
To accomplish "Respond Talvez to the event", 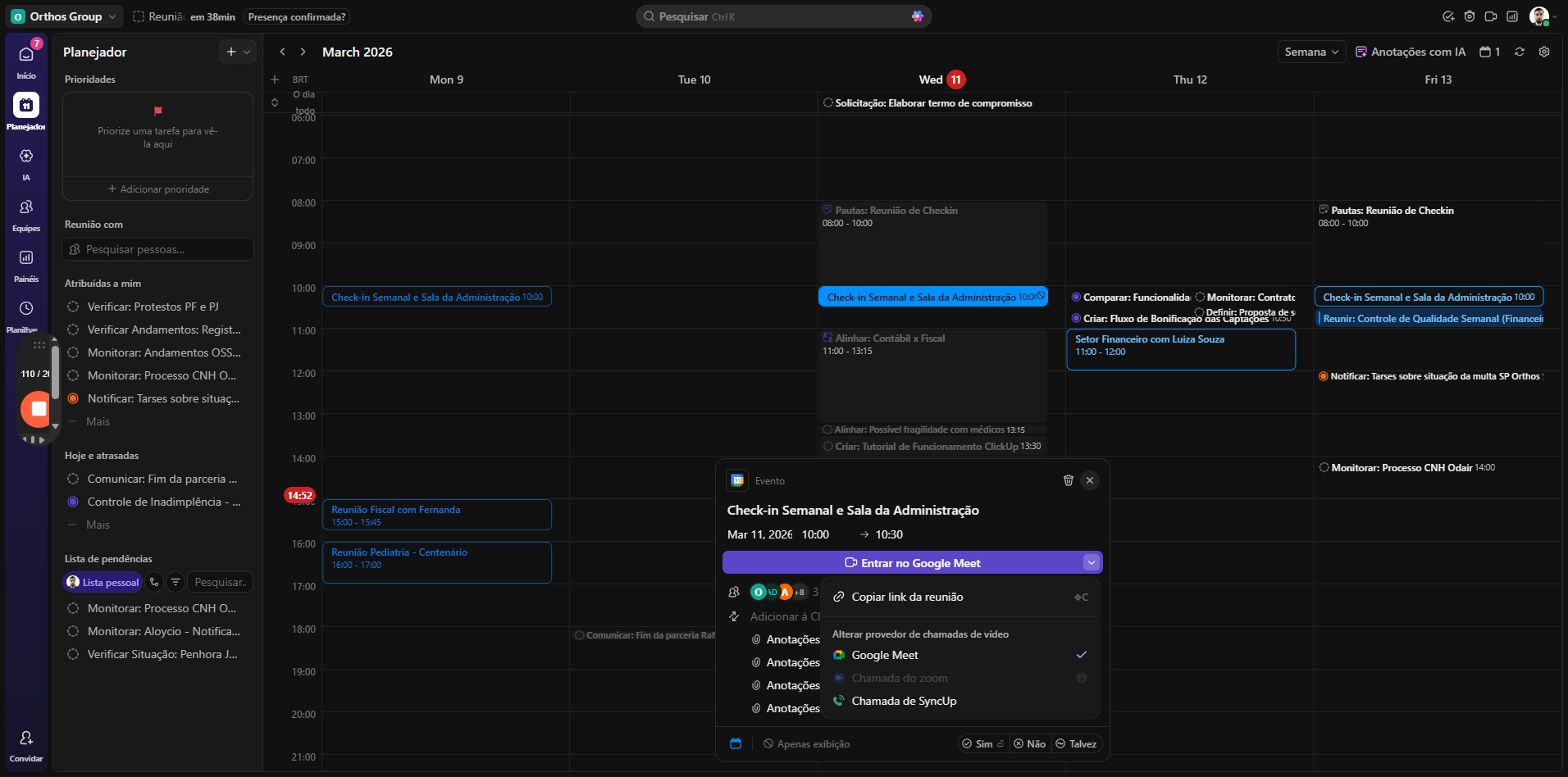I will [1076, 743].
